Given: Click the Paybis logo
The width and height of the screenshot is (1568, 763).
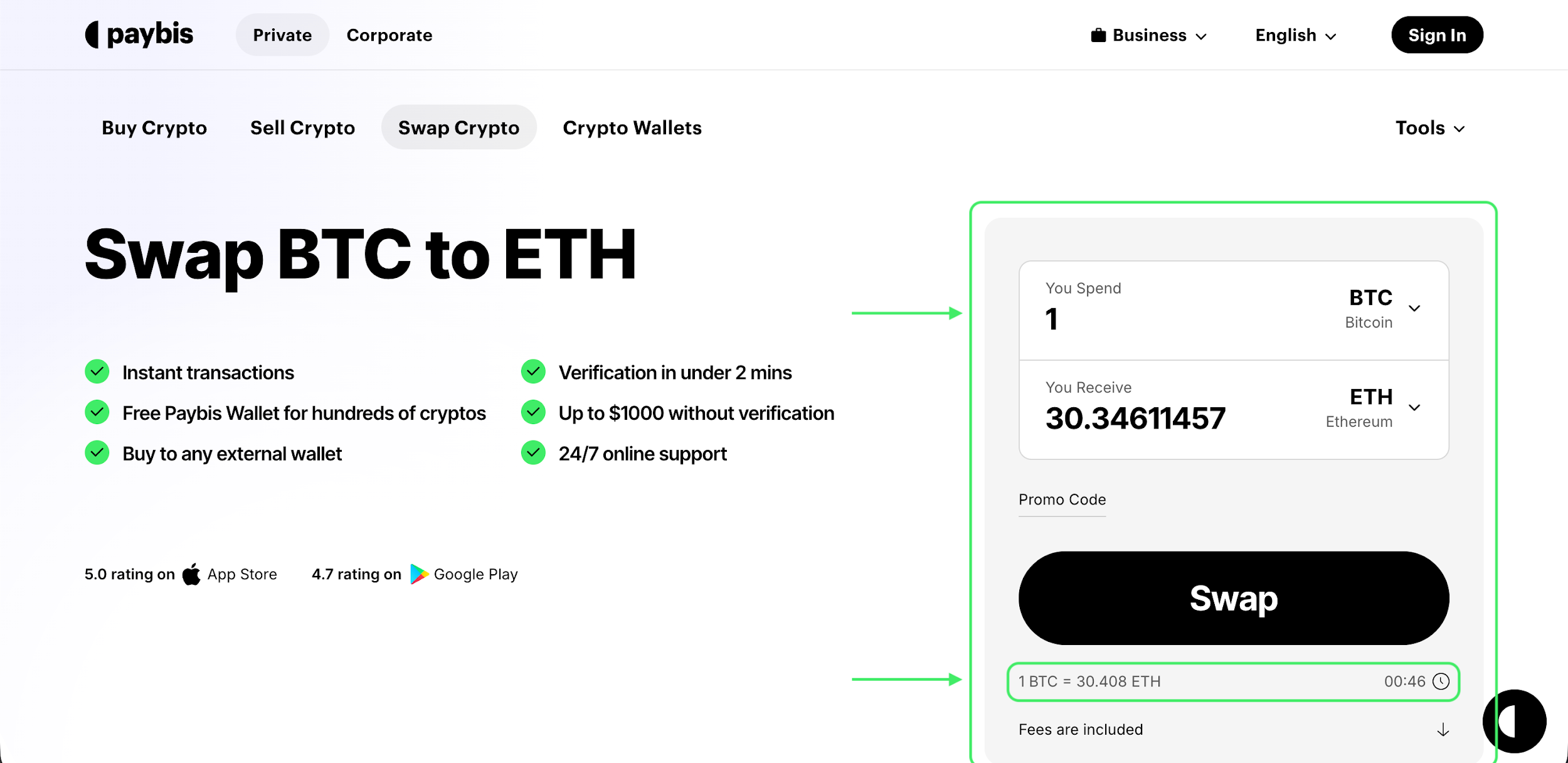Looking at the screenshot, I should [x=139, y=35].
